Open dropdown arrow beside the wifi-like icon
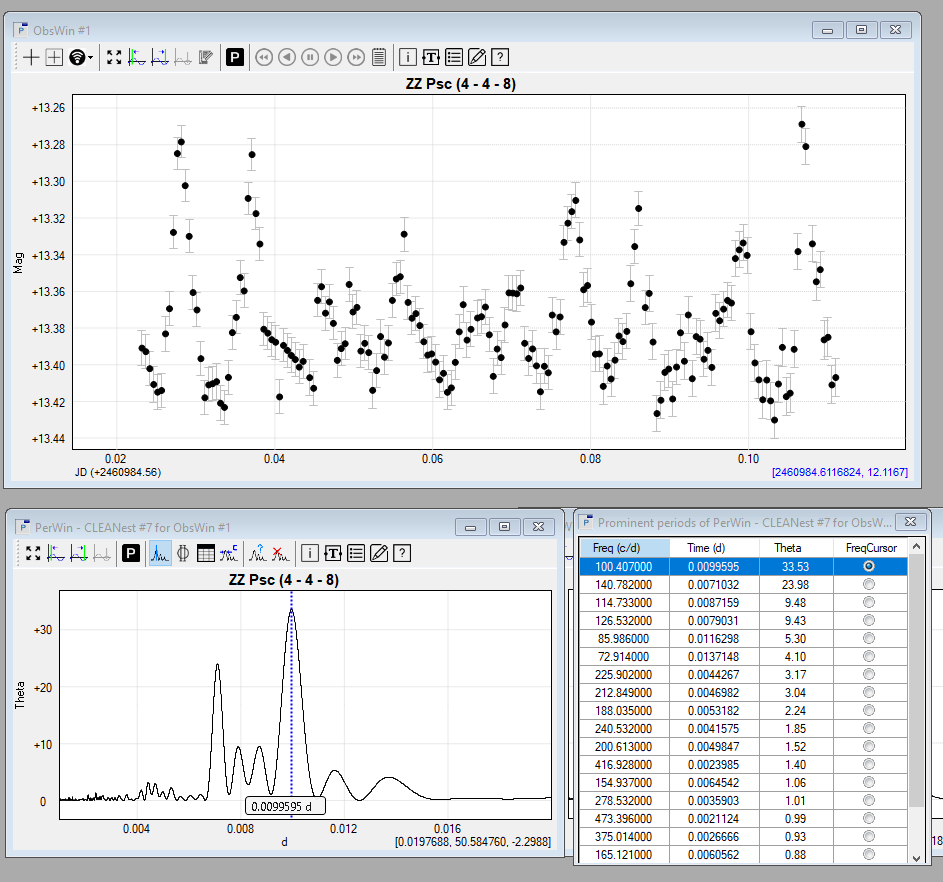Image resolution: width=943 pixels, height=882 pixels. pyautogui.click(x=92, y=58)
